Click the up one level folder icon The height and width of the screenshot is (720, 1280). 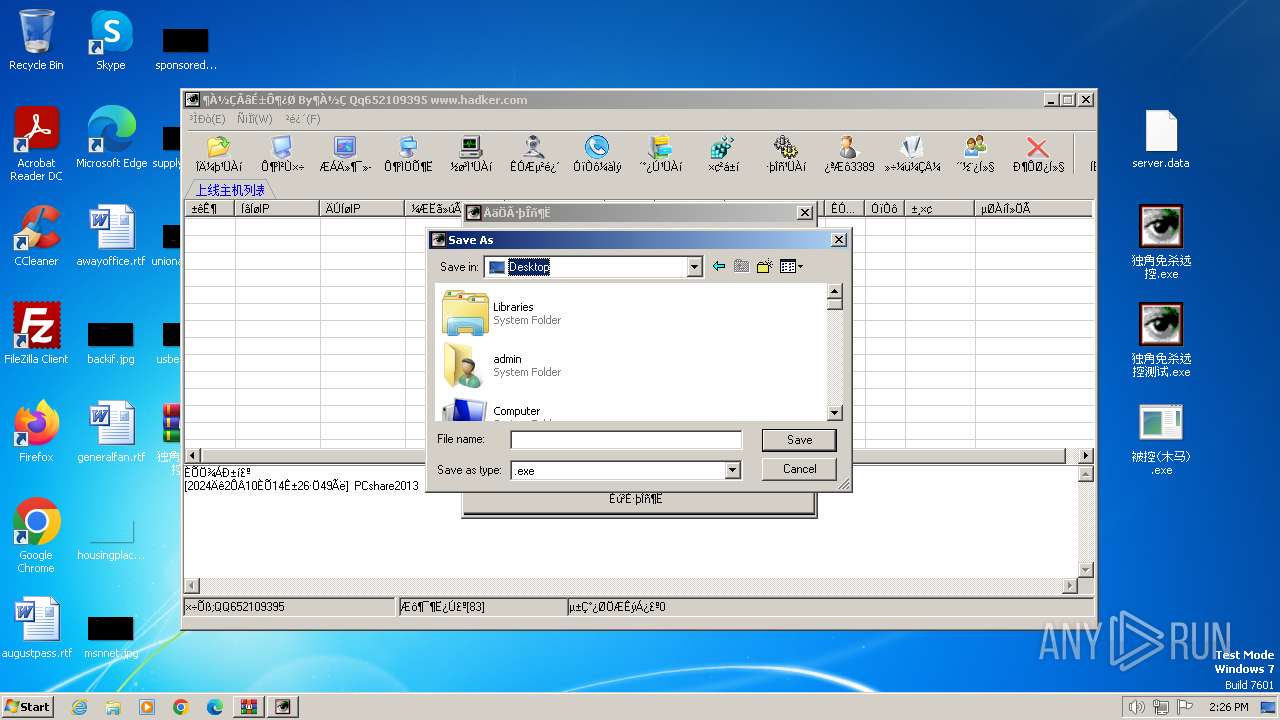pos(741,266)
